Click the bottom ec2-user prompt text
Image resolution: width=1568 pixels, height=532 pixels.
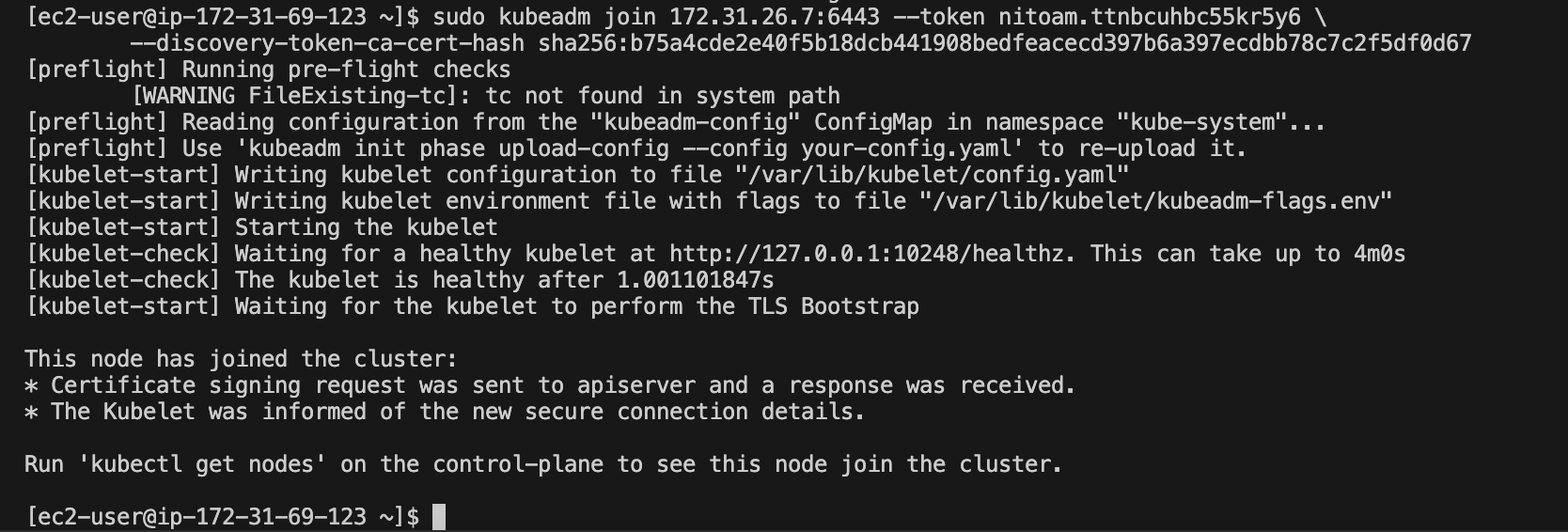[224, 517]
